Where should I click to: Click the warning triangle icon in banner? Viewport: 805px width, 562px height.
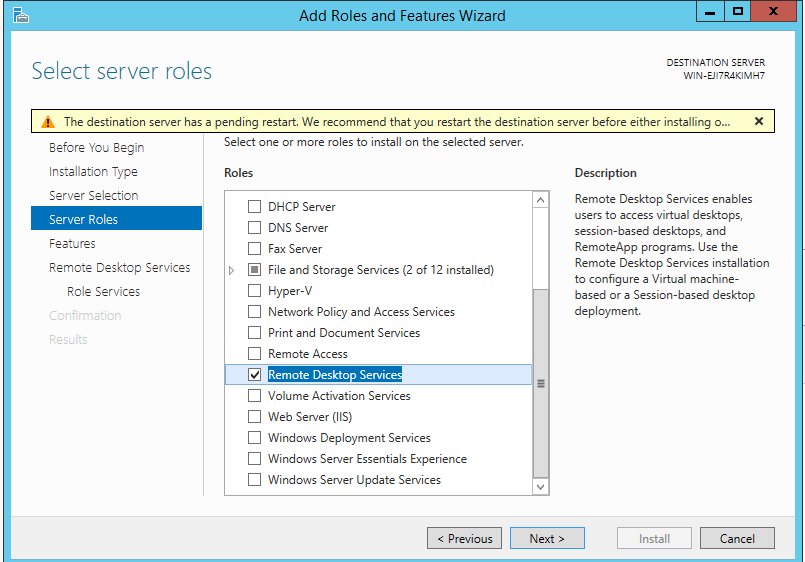[x=48, y=122]
